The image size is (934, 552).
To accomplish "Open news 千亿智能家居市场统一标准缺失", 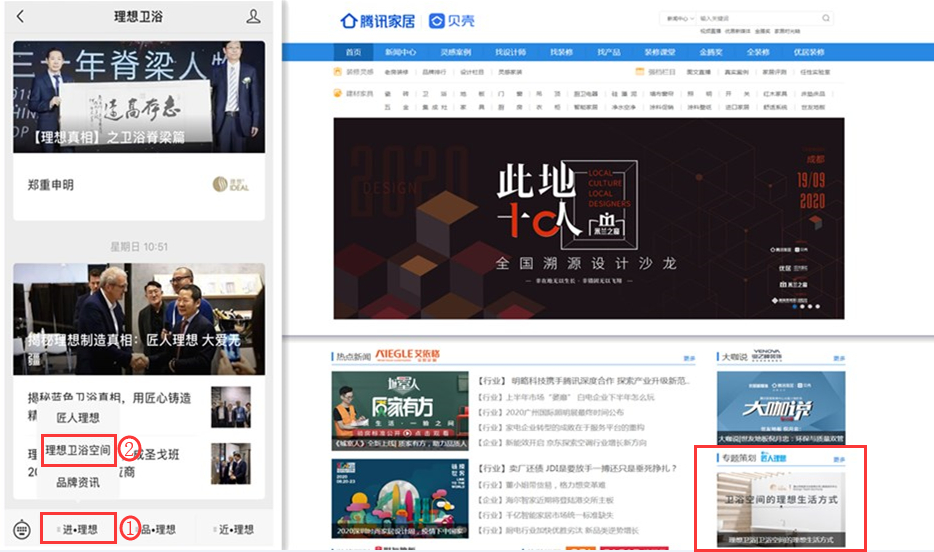I will tap(546, 515).
